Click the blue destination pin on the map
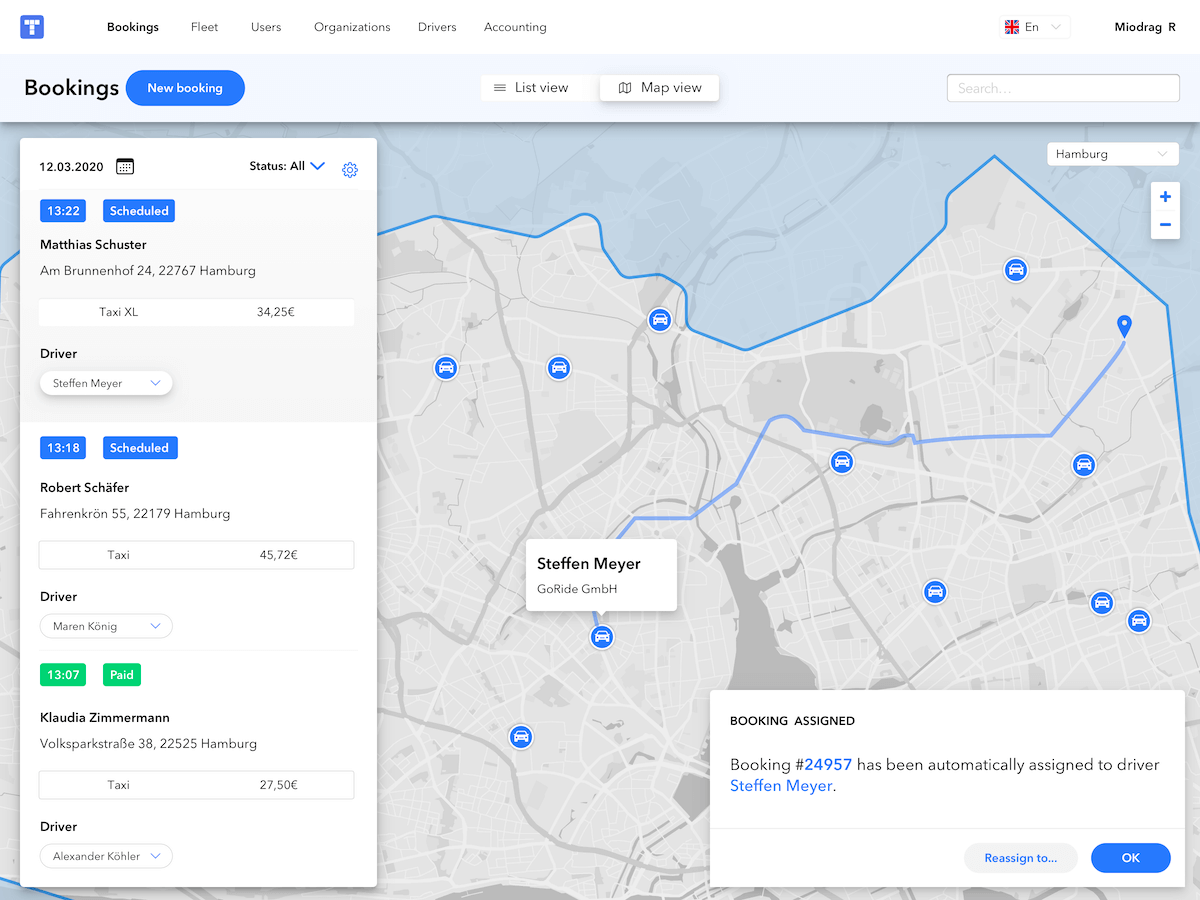This screenshot has height=900, width=1200. (x=1124, y=325)
